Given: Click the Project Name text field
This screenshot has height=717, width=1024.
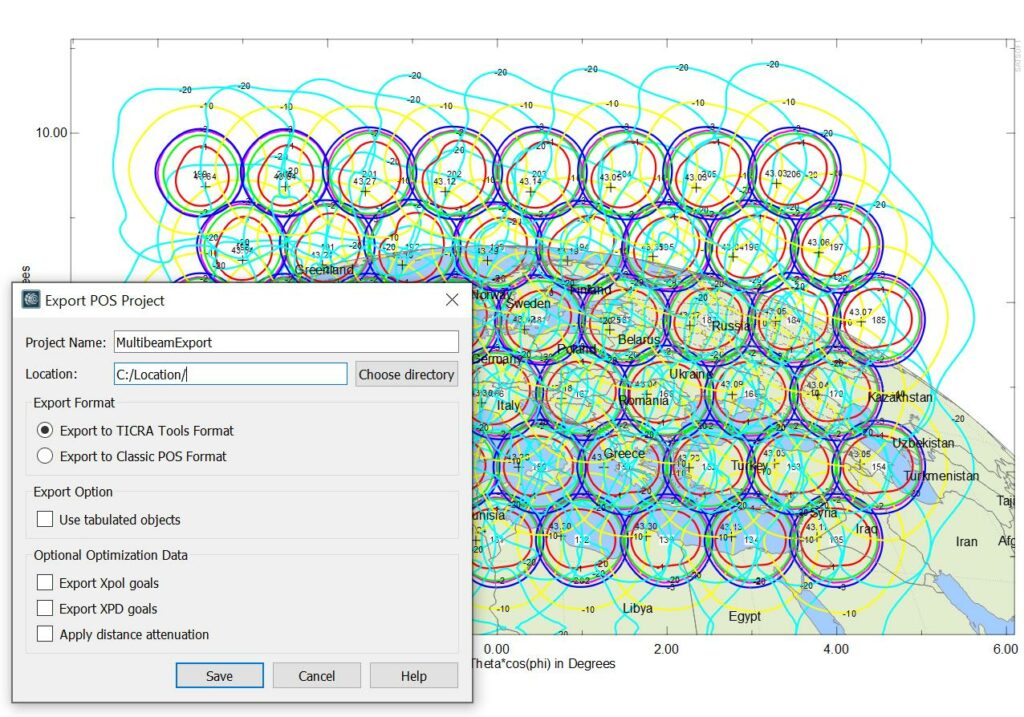Looking at the screenshot, I should [x=286, y=342].
